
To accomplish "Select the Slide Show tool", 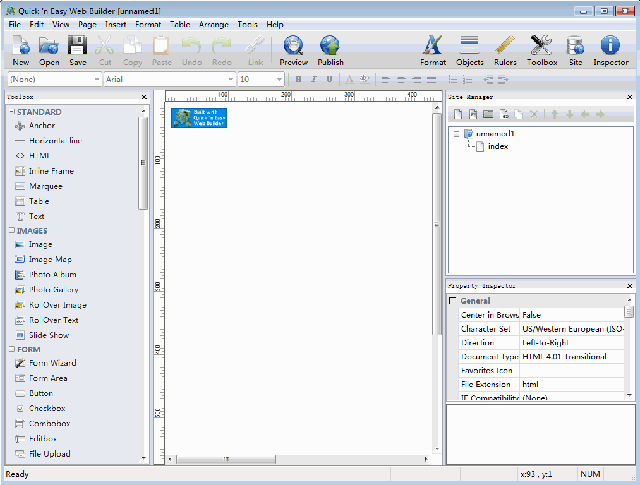I will click(x=42, y=335).
